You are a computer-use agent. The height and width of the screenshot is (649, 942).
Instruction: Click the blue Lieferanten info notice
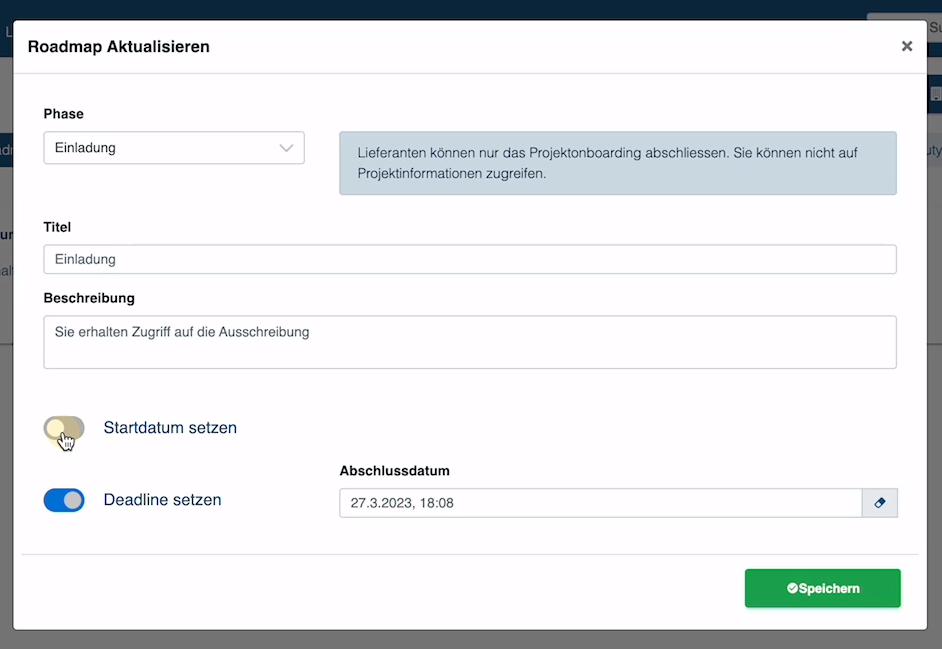coord(617,163)
